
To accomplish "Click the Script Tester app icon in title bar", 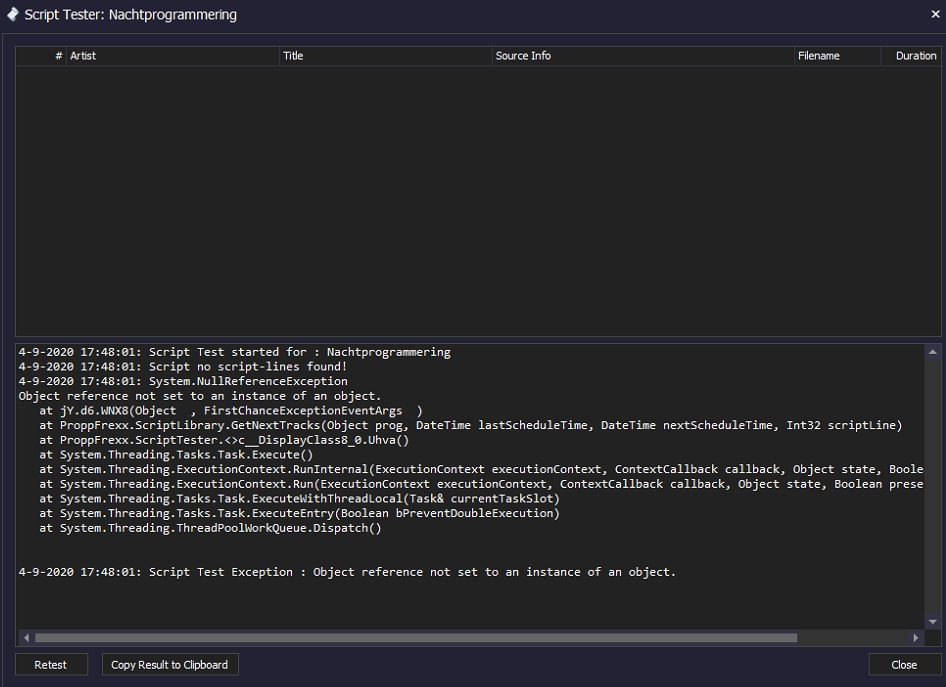I will pyautogui.click(x=13, y=15).
